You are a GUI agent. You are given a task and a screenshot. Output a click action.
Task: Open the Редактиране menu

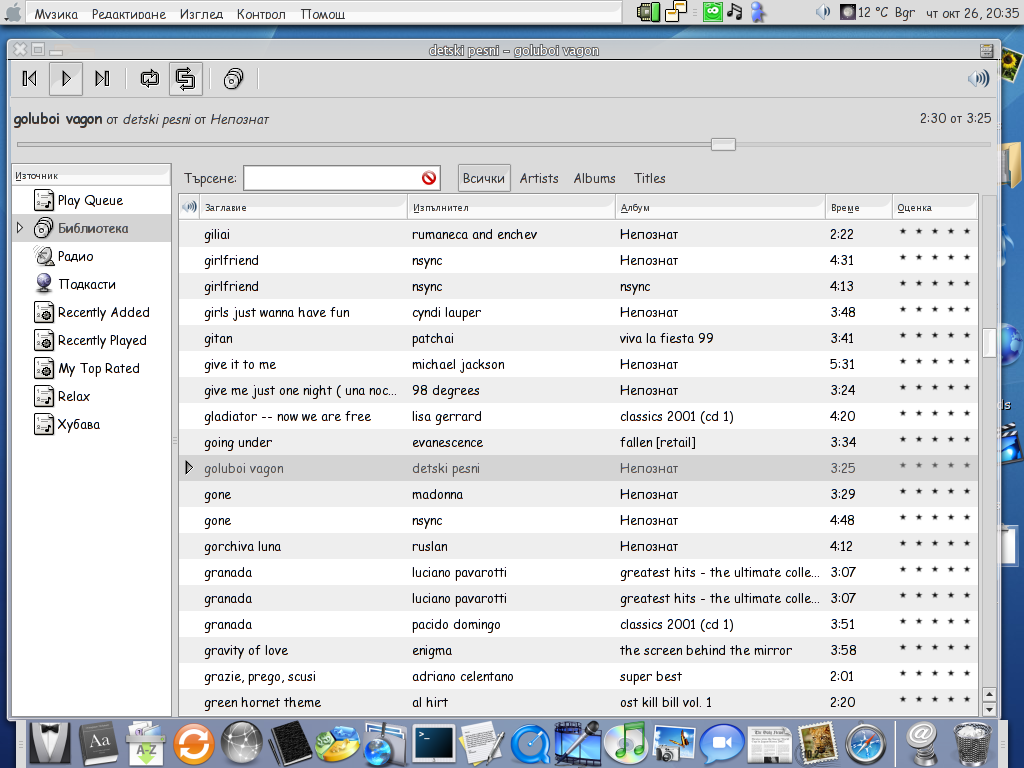[129, 14]
